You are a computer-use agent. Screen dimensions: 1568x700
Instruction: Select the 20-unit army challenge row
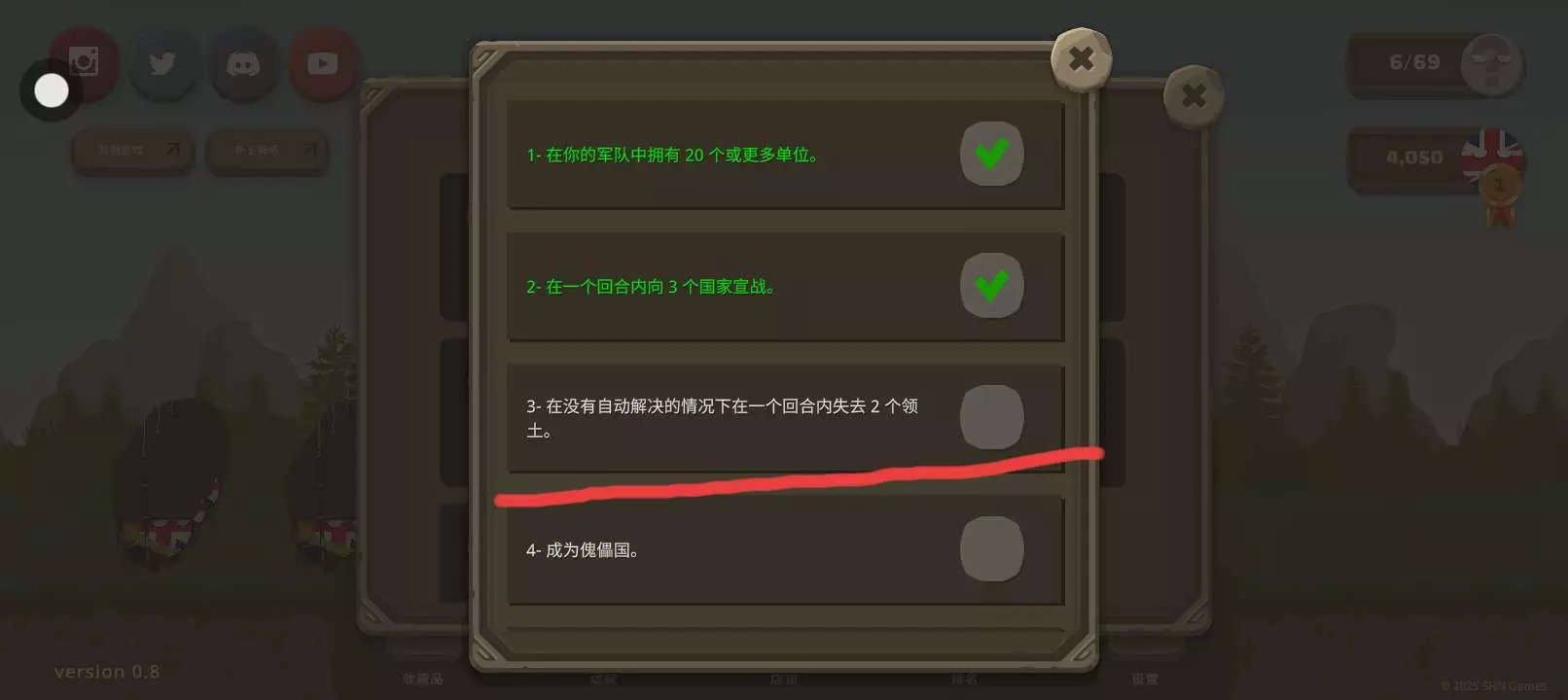point(785,155)
